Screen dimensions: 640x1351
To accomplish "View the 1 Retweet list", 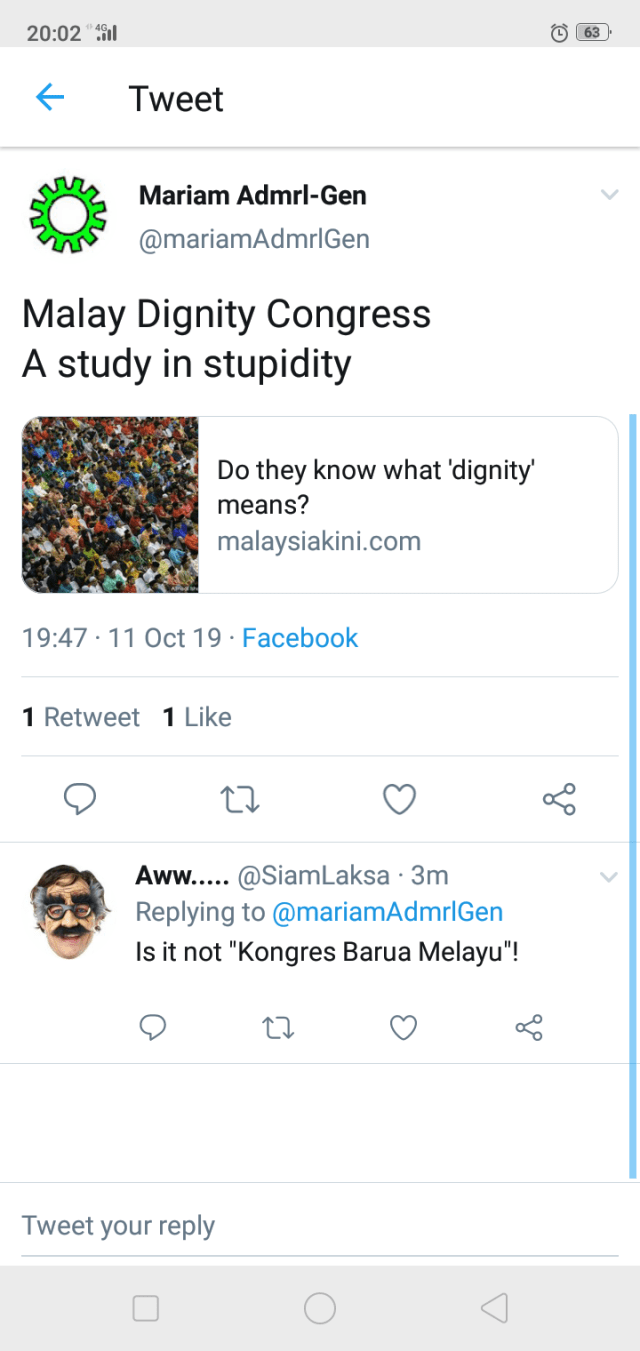I will pos(81,717).
